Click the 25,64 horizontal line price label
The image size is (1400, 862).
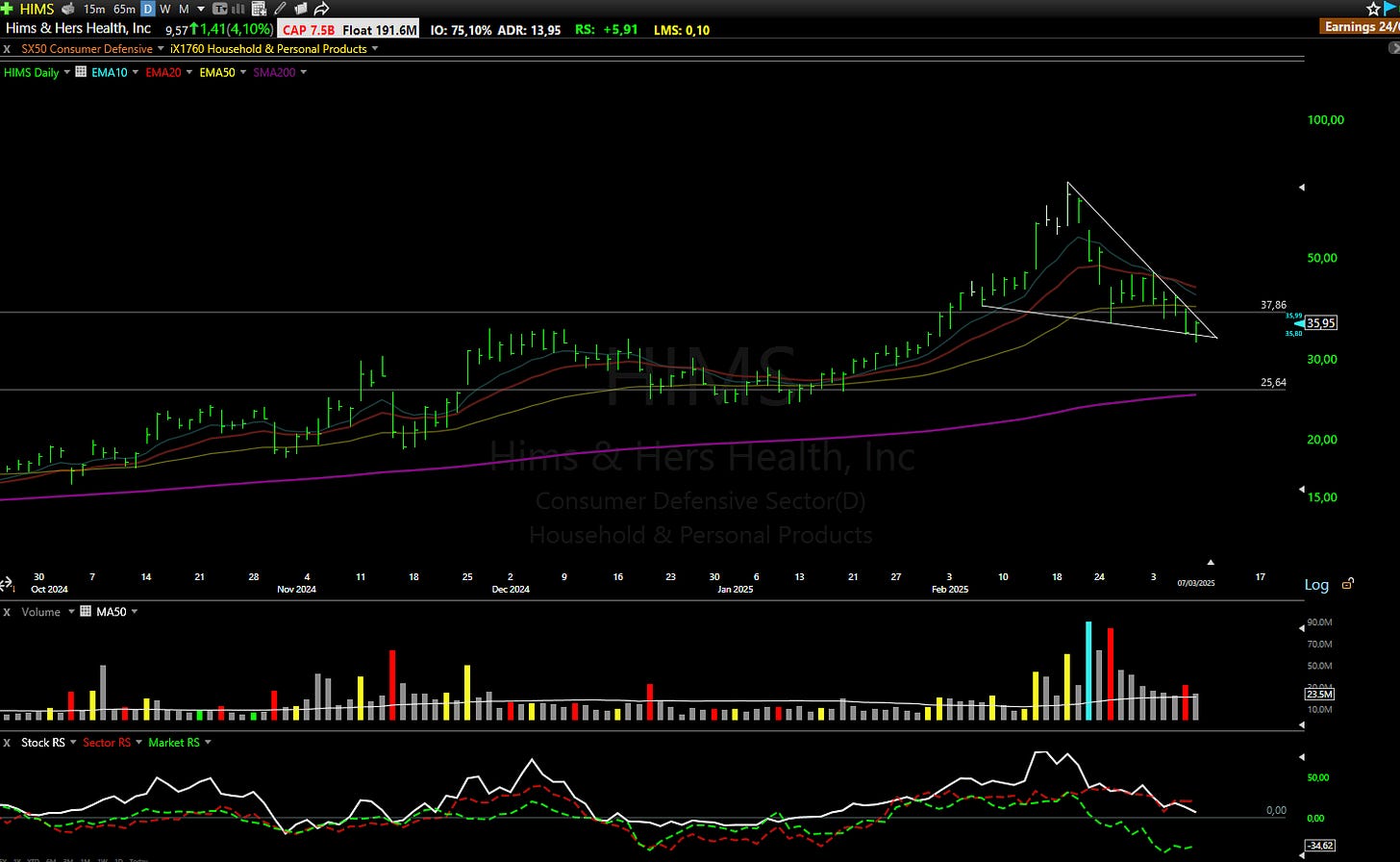[1273, 383]
